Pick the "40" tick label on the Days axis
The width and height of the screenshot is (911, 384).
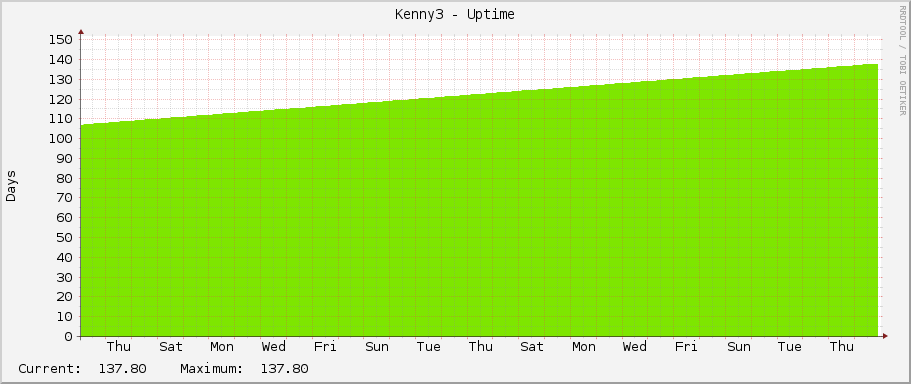65,257
